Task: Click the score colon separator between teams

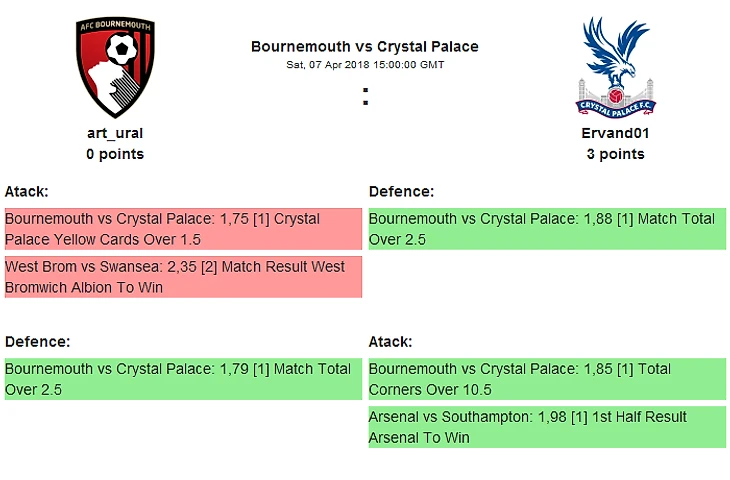Action: [365, 97]
